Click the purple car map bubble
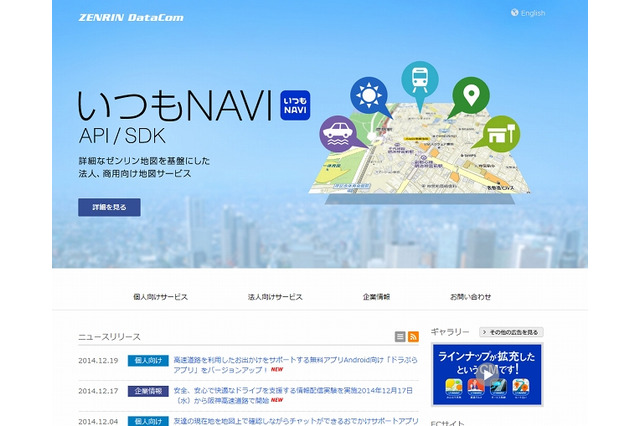The height and width of the screenshot is (426, 640). 338,134
